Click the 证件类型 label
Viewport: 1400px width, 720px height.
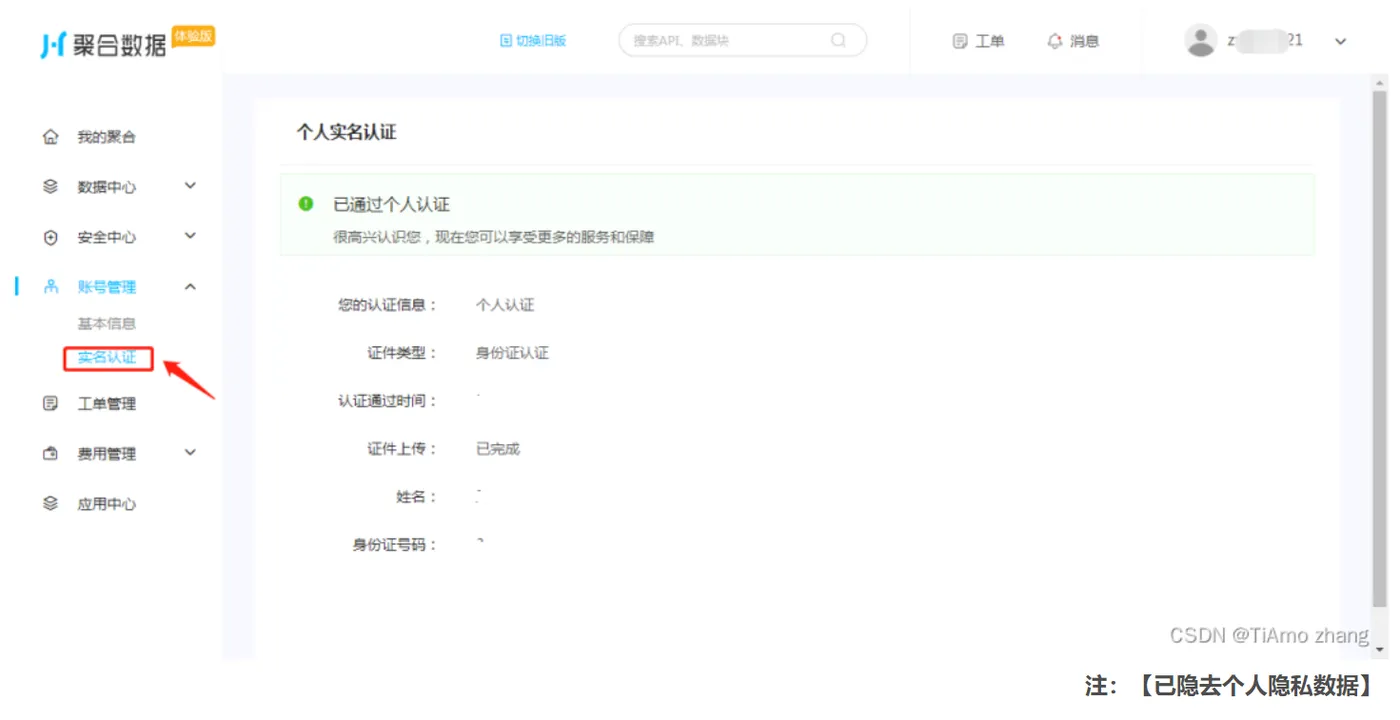pyautogui.click(x=402, y=353)
